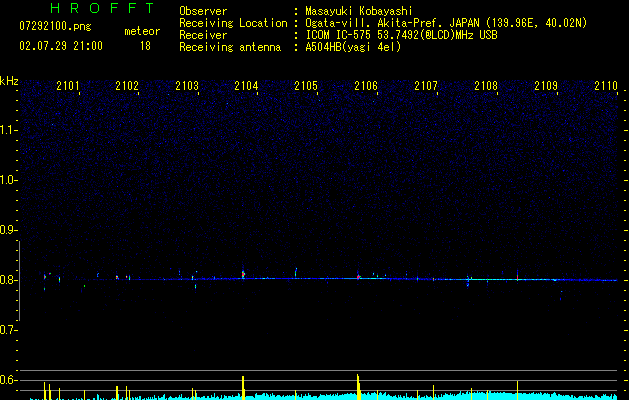
Task: Click the 2102 time marker
Action: click(x=127, y=85)
